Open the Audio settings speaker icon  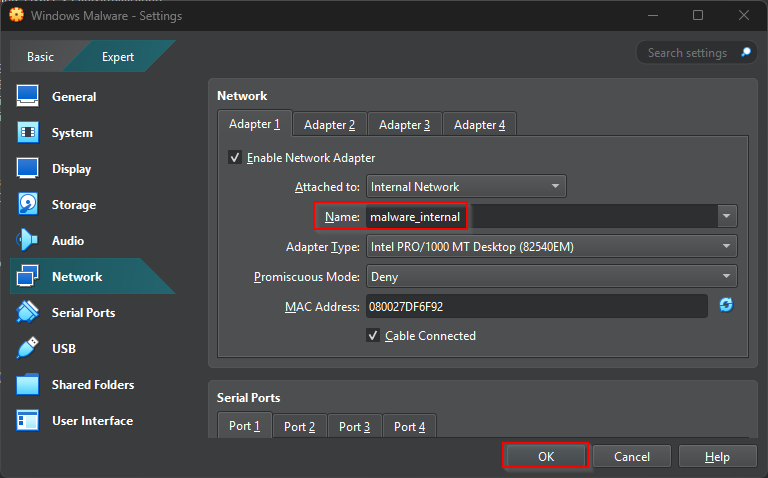point(27,240)
